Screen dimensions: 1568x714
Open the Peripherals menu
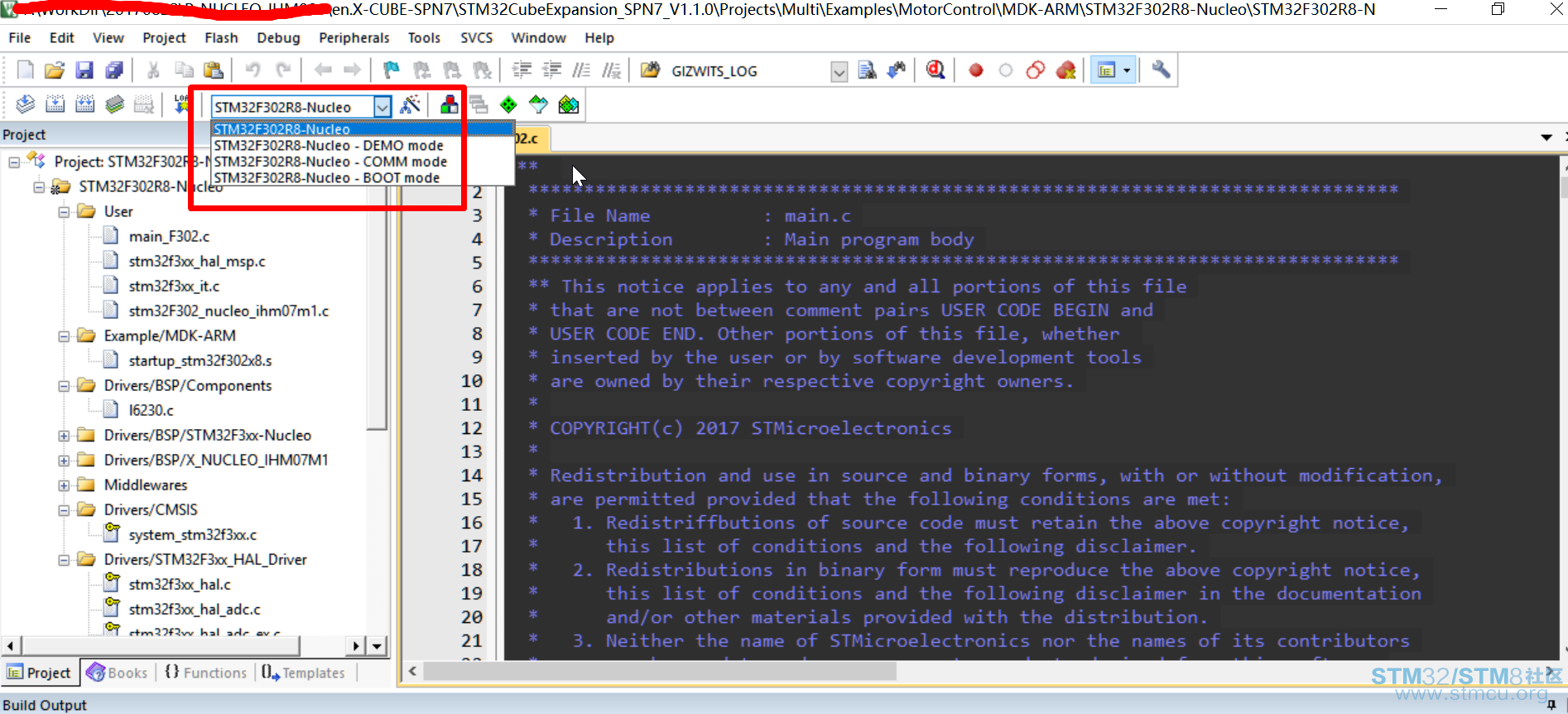pos(354,38)
